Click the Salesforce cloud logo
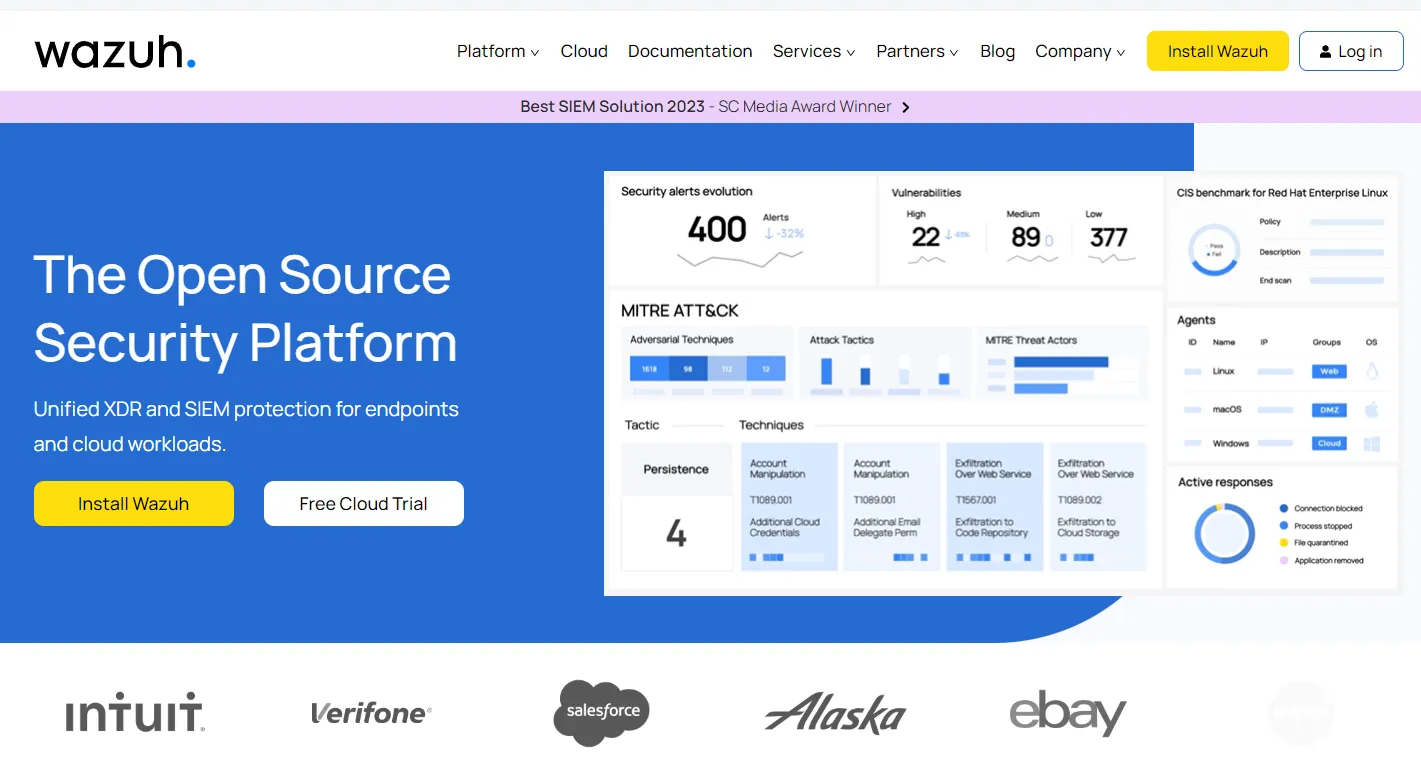Image resolution: width=1421 pixels, height=774 pixels. tap(602, 712)
